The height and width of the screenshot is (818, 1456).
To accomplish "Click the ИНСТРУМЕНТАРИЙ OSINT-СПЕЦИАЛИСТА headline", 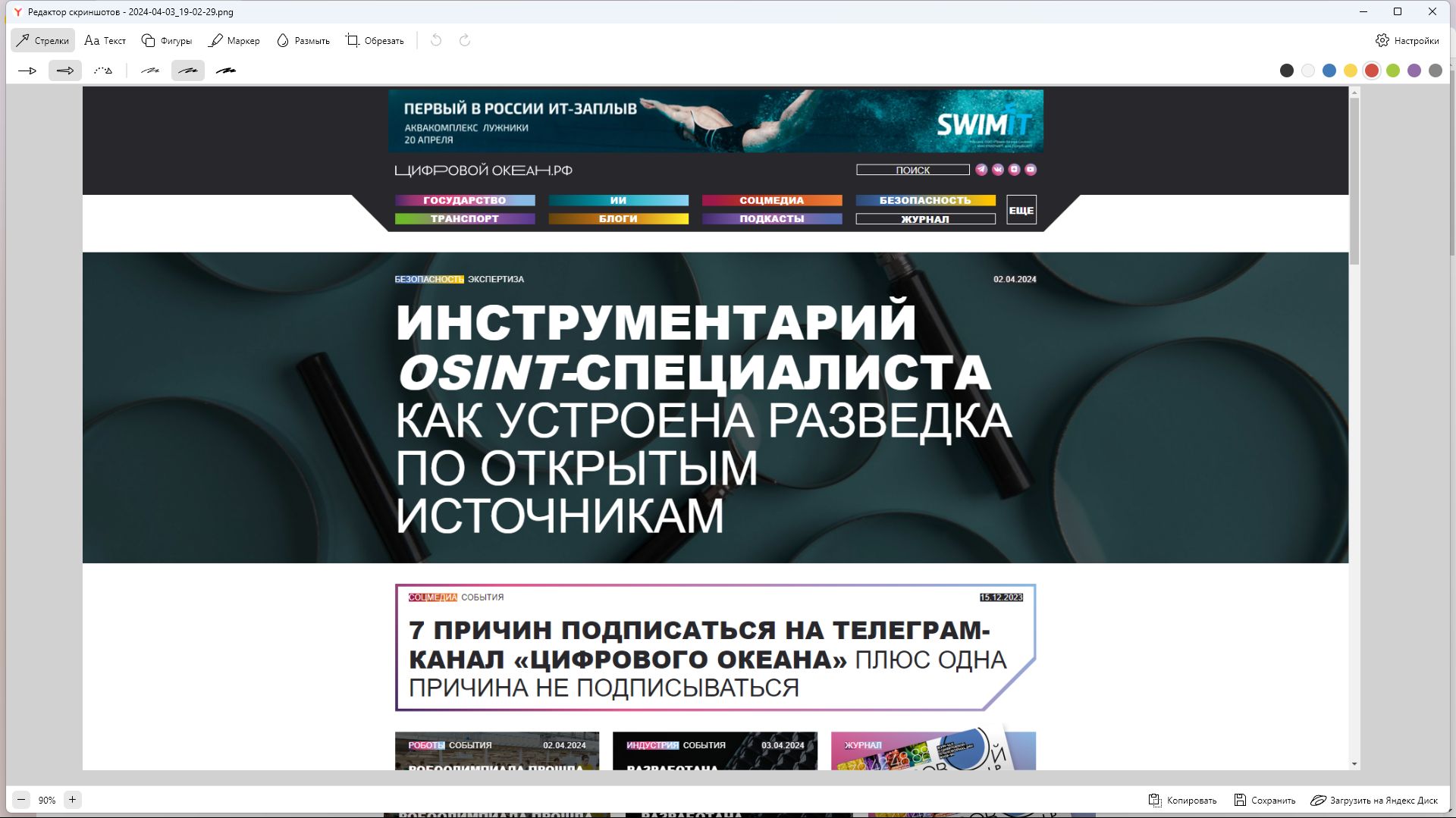I will [x=694, y=346].
